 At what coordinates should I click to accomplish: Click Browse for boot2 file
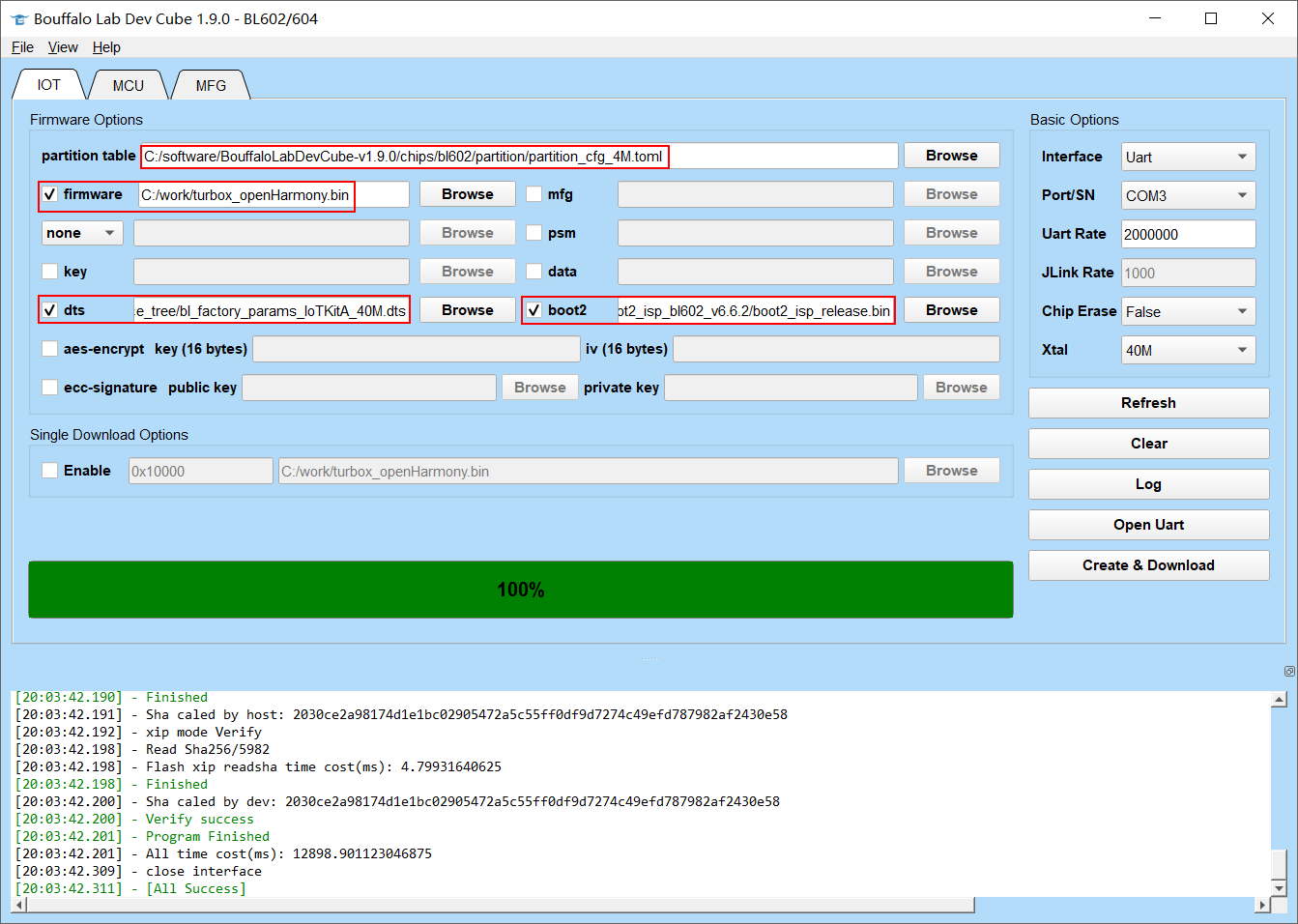[x=951, y=310]
